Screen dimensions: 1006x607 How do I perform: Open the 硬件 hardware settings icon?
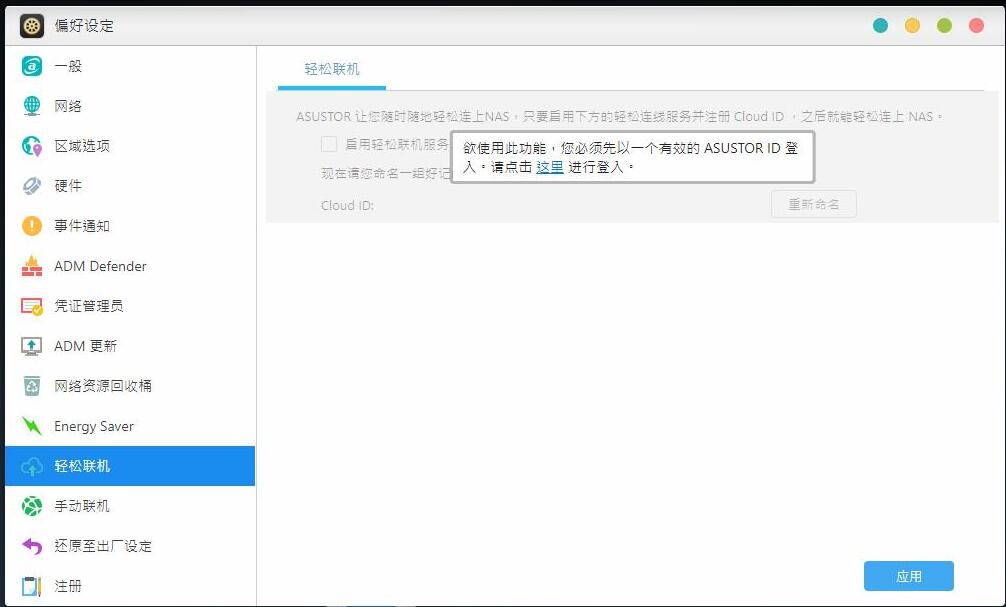click(30, 185)
